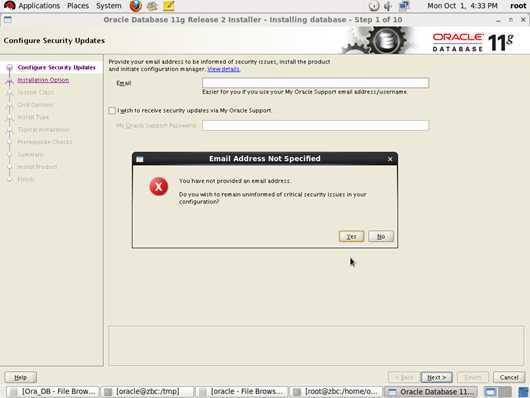The image size is (530, 398).
Task: Click the date and time display
Action: point(462,6)
